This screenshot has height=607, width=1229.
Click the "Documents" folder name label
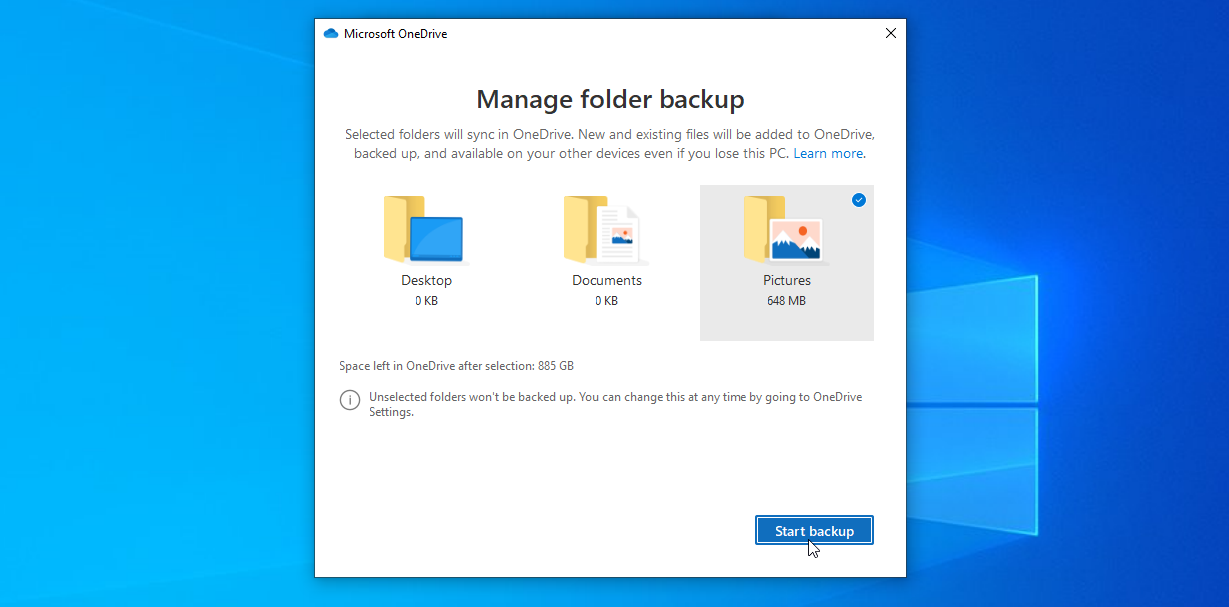pyautogui.click(x=607, y=280)
